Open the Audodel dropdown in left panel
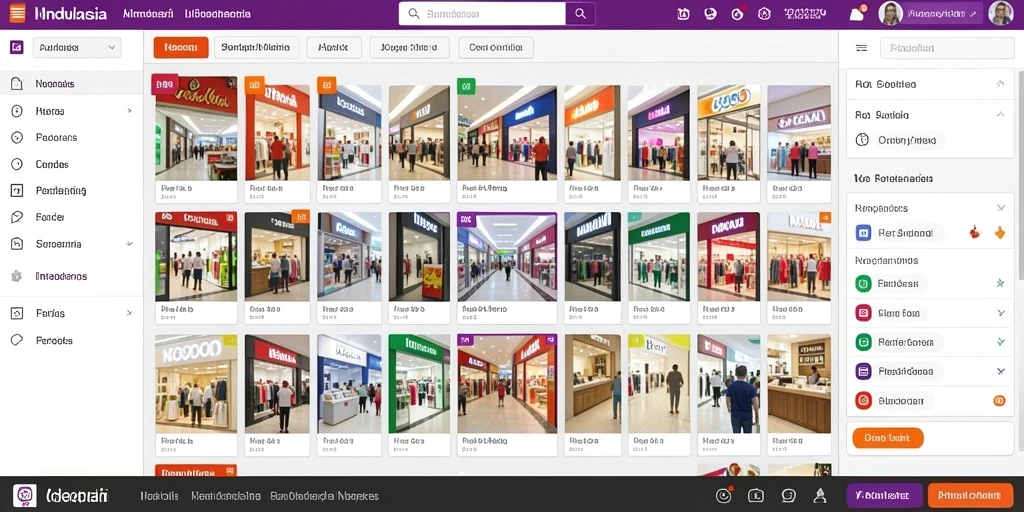 coord(76,48)
